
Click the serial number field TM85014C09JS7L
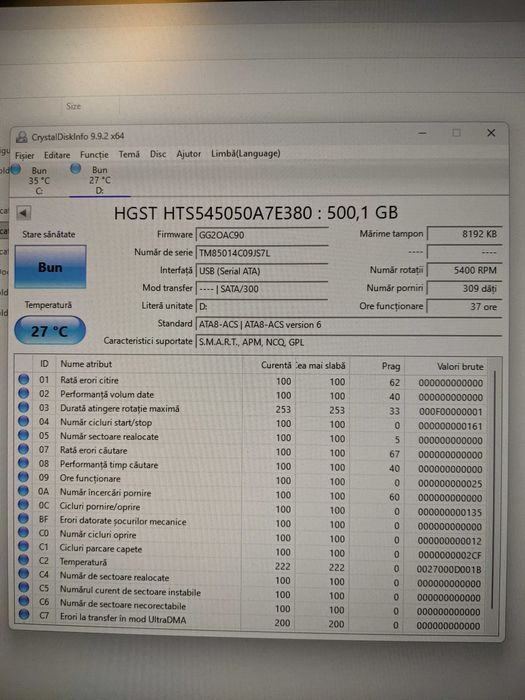pyautogui.click(x=262, y=253)
